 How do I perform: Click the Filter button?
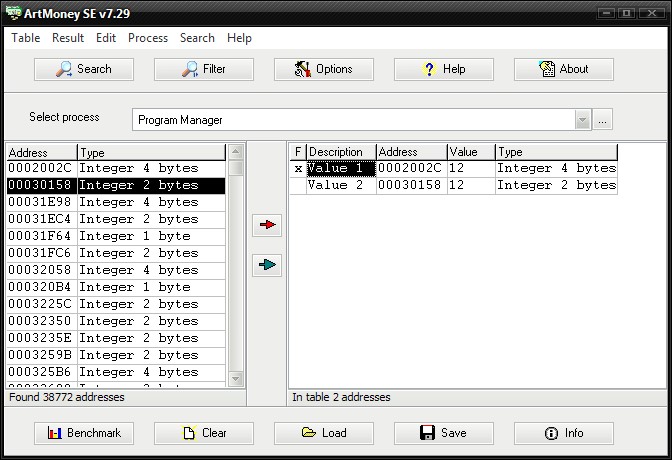204,69
